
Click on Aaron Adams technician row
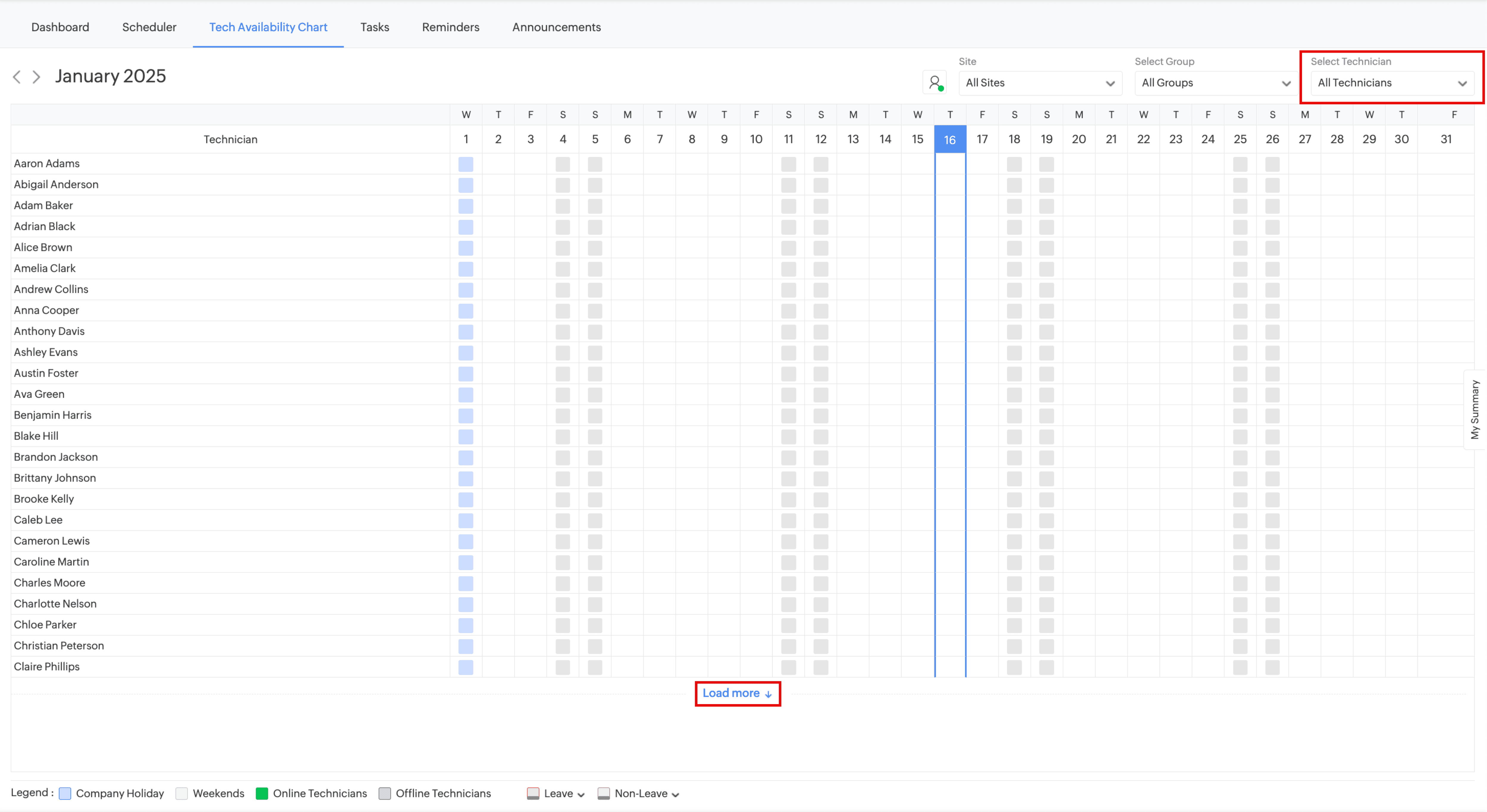(x=46, y=163)
